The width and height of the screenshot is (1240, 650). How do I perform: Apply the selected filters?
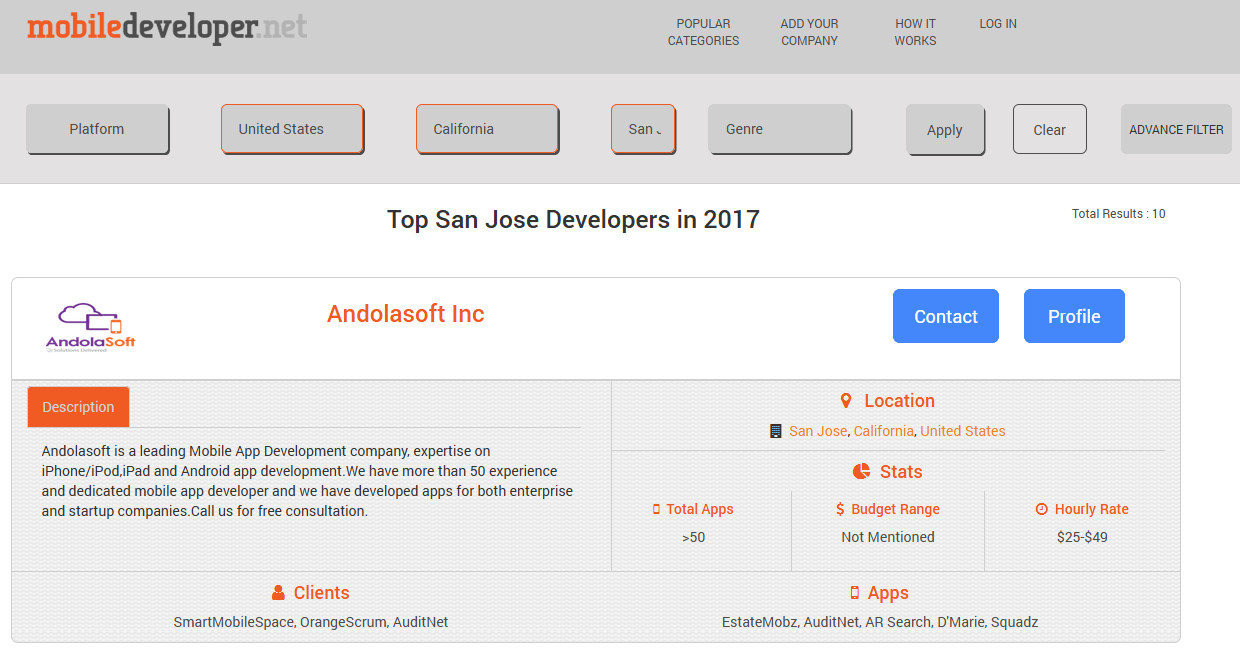click(945, 130)
